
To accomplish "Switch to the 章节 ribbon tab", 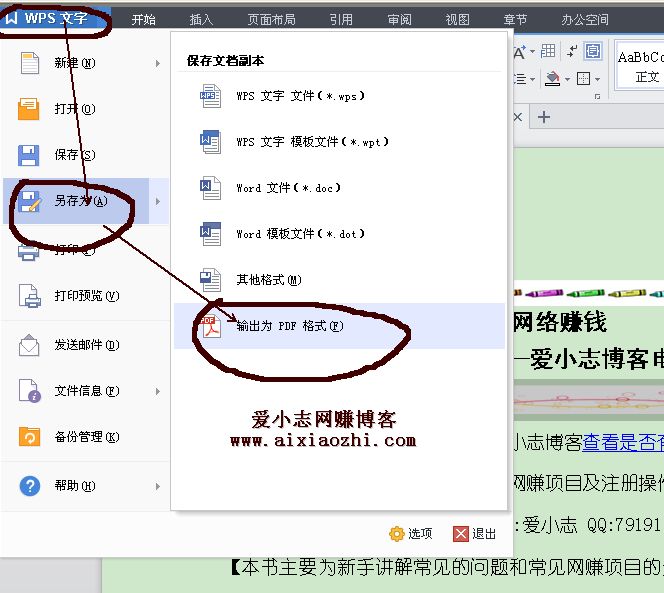I will tap(515, 19).
